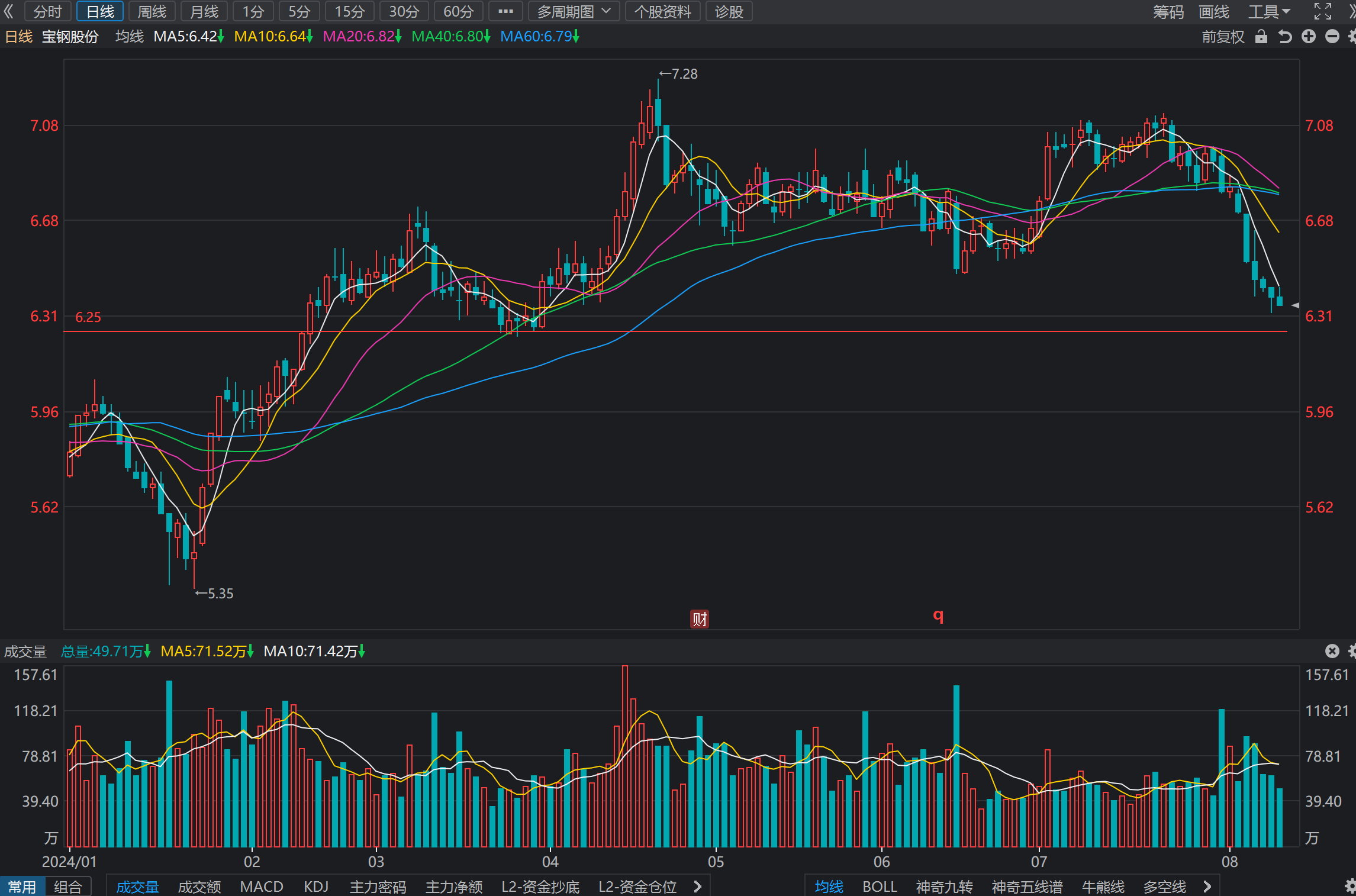This screenshot has width=1356, height=896.
Task: Switch to 周线 weekly chart
Action: 152,11
